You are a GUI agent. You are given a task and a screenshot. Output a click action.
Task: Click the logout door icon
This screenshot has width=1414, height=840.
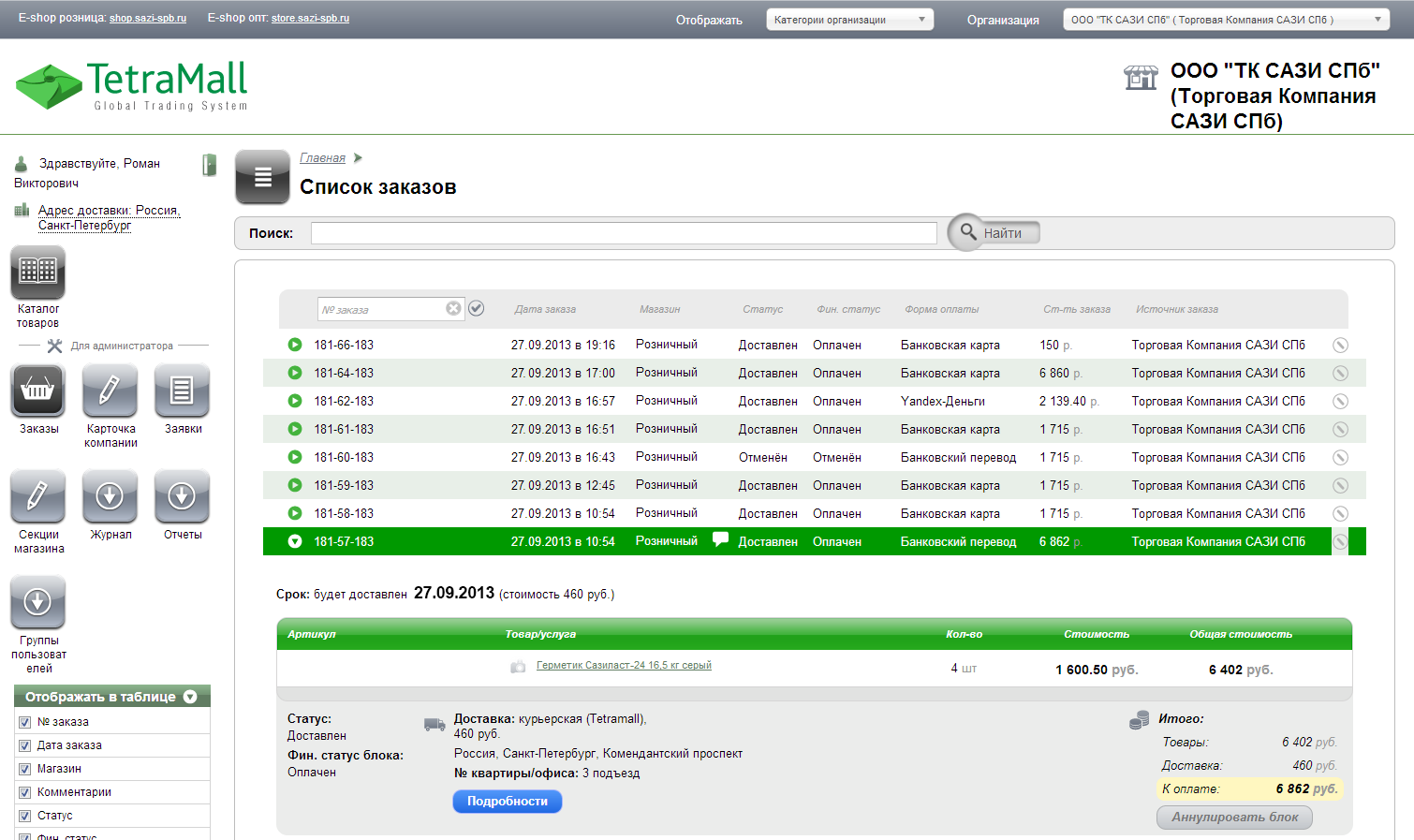(210, 165)
